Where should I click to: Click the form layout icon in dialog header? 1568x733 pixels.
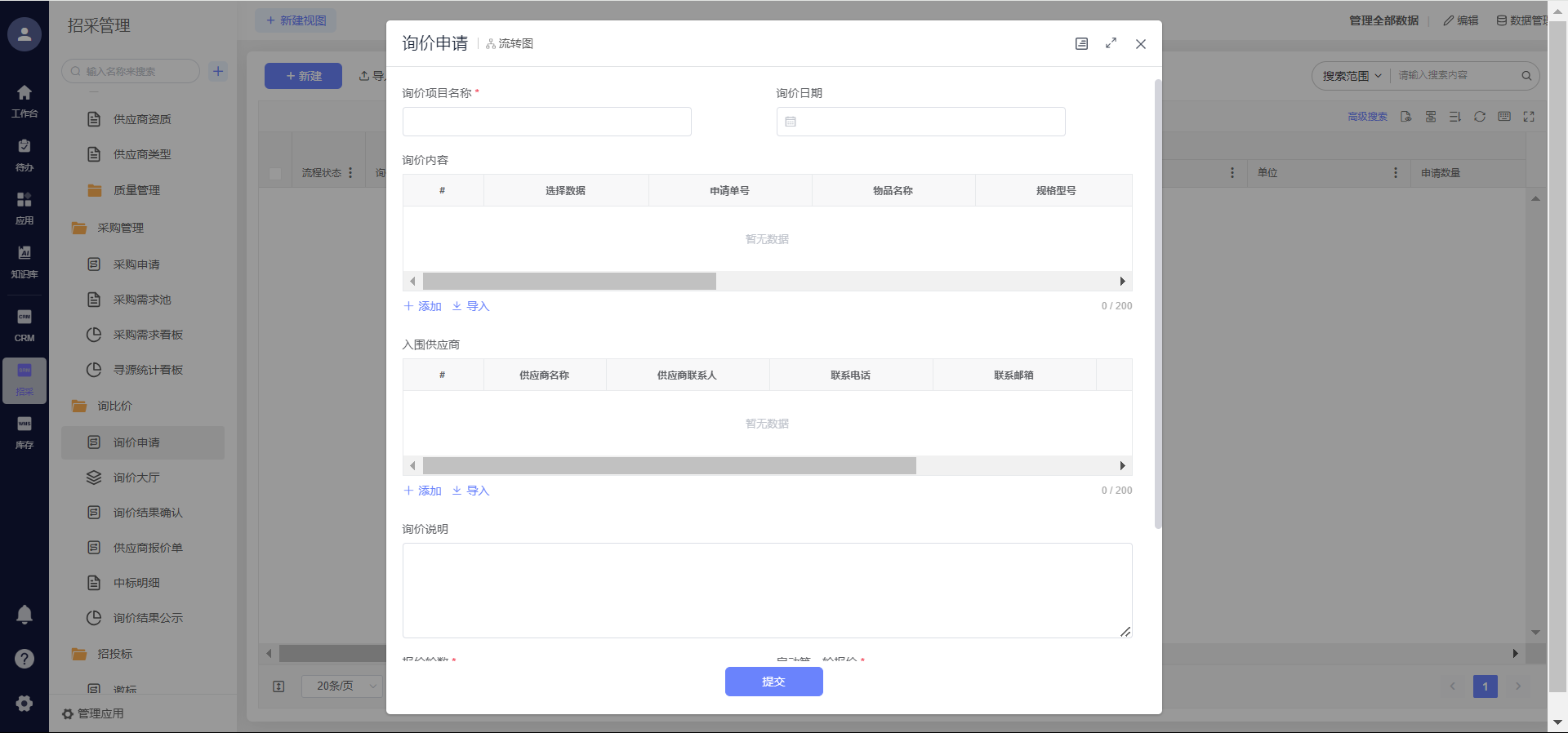click(x=1081, y=43)
